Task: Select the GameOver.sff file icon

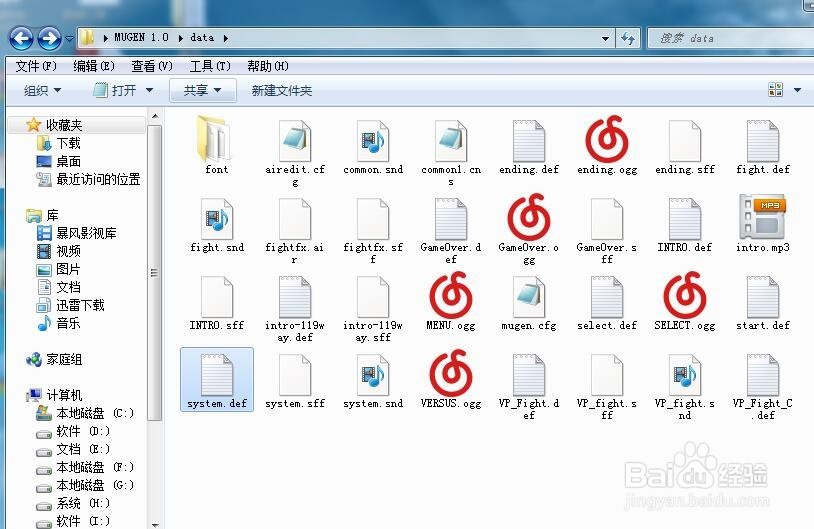Action: click(x=607, y=219)
